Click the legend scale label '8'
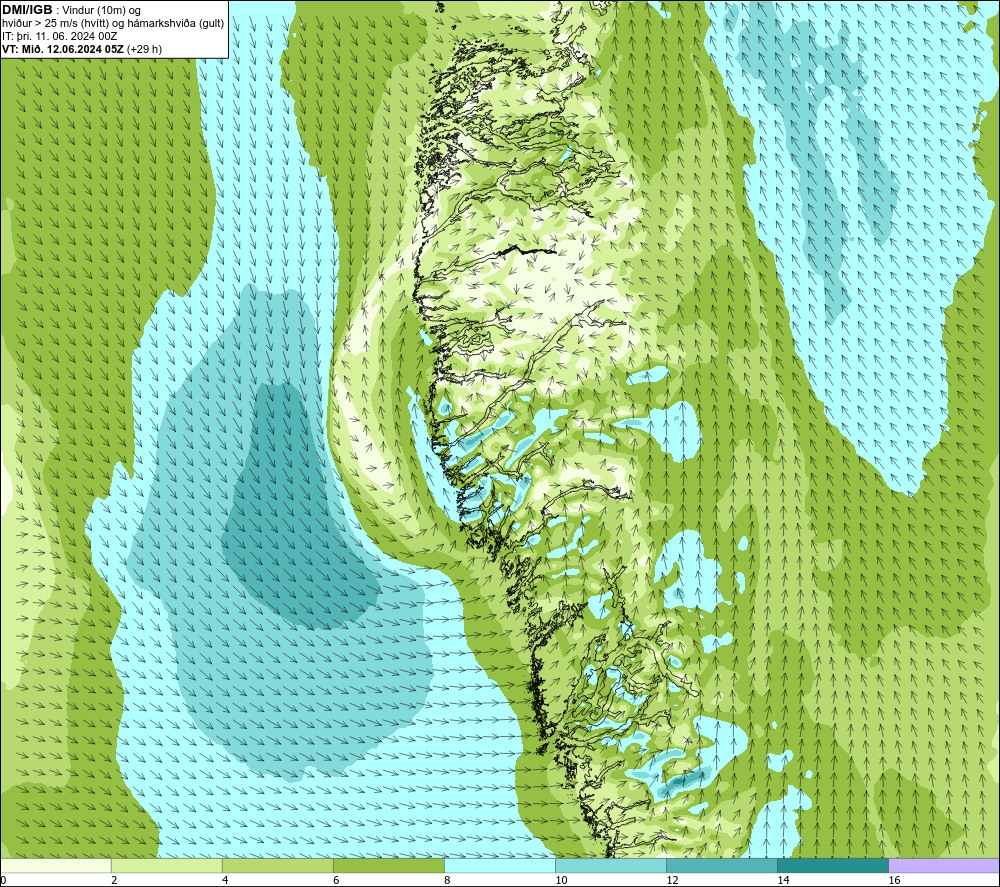This screenshot has width=1000, height=887. [447, 881]
